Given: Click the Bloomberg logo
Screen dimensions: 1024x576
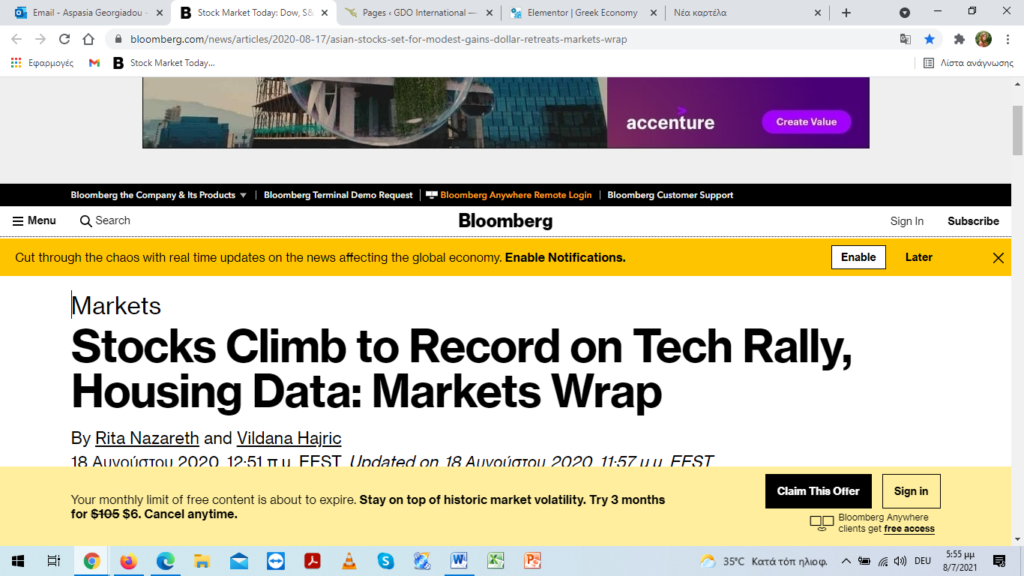Looking at the screenshot, I should [x=505, y=221].
